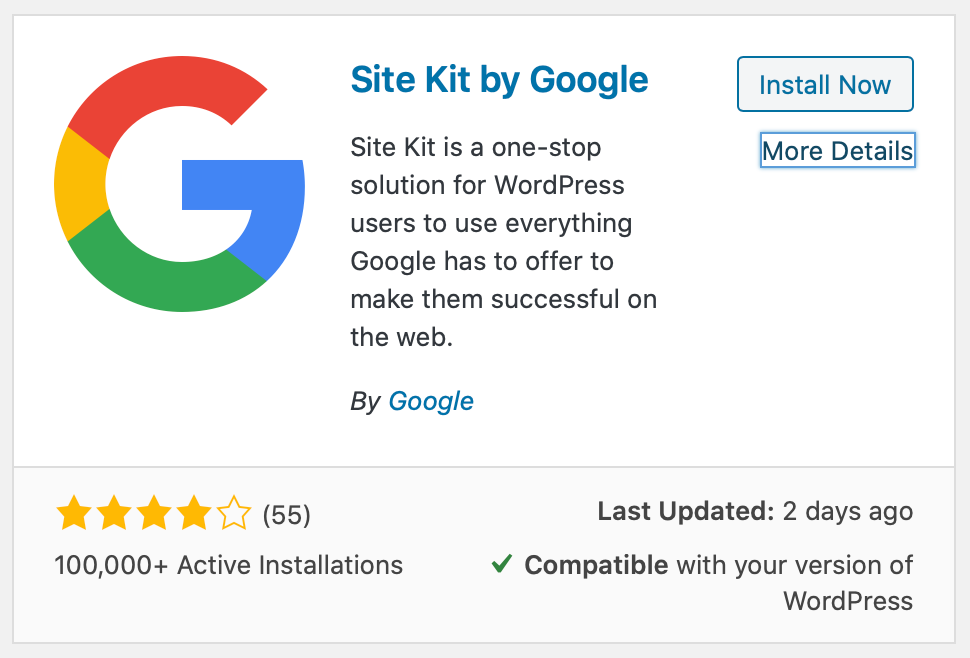Screen dimensions: 970x658
Task: Click the green compatibility checkmark icon
Action: pos(502,563)
